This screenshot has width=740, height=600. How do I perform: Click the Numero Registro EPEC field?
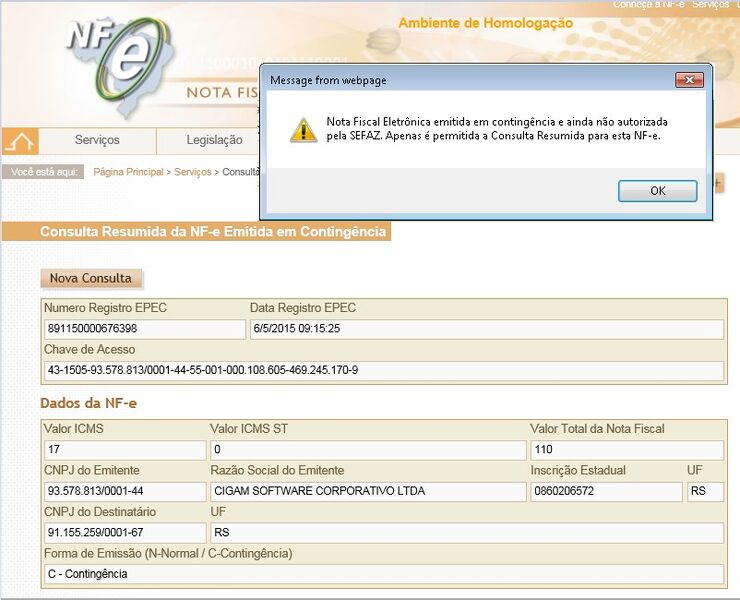click(145, 329)
